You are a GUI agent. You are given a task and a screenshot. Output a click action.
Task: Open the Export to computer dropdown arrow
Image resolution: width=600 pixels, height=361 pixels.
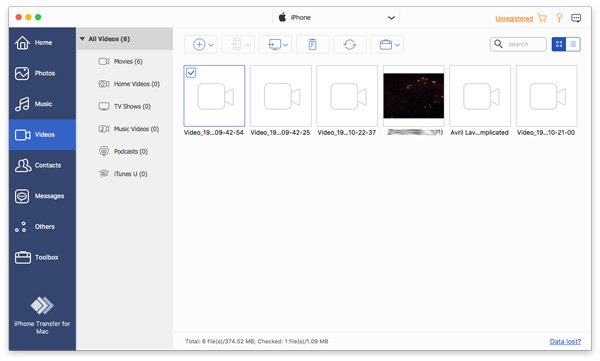click(285, 45)
